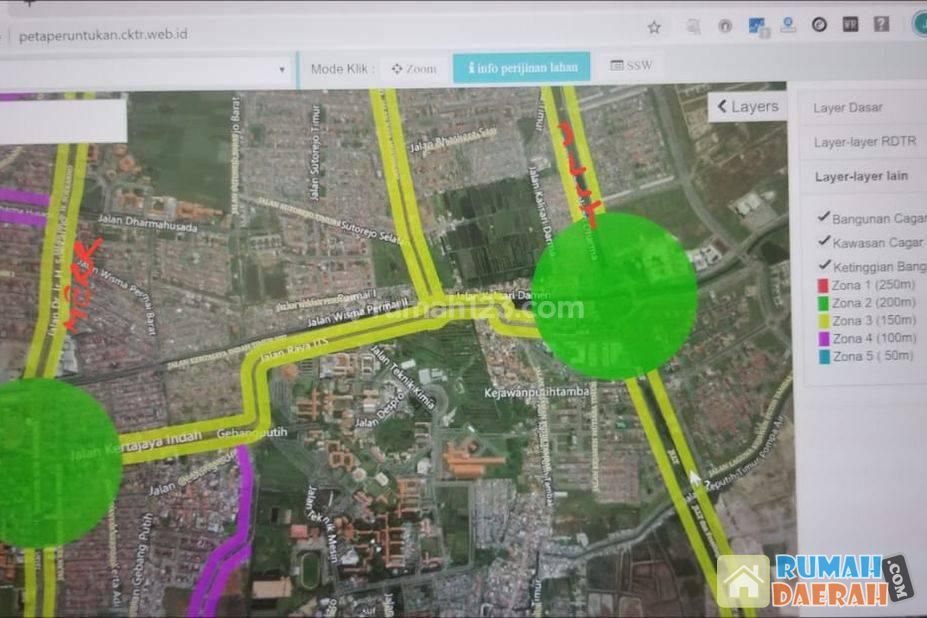927x618 pixels.
Task: Click the dark square VR extension icon
Action: click(850, 25)
